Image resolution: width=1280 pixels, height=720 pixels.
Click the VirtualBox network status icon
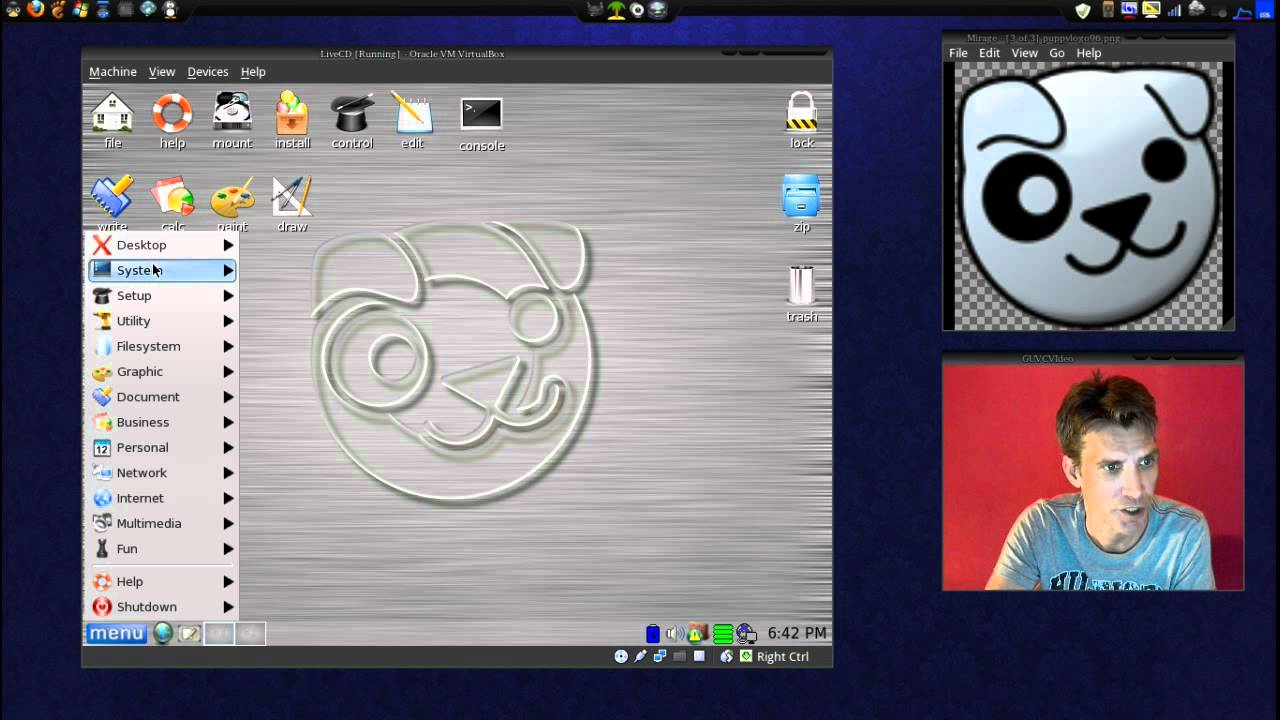tap(660, 656)
